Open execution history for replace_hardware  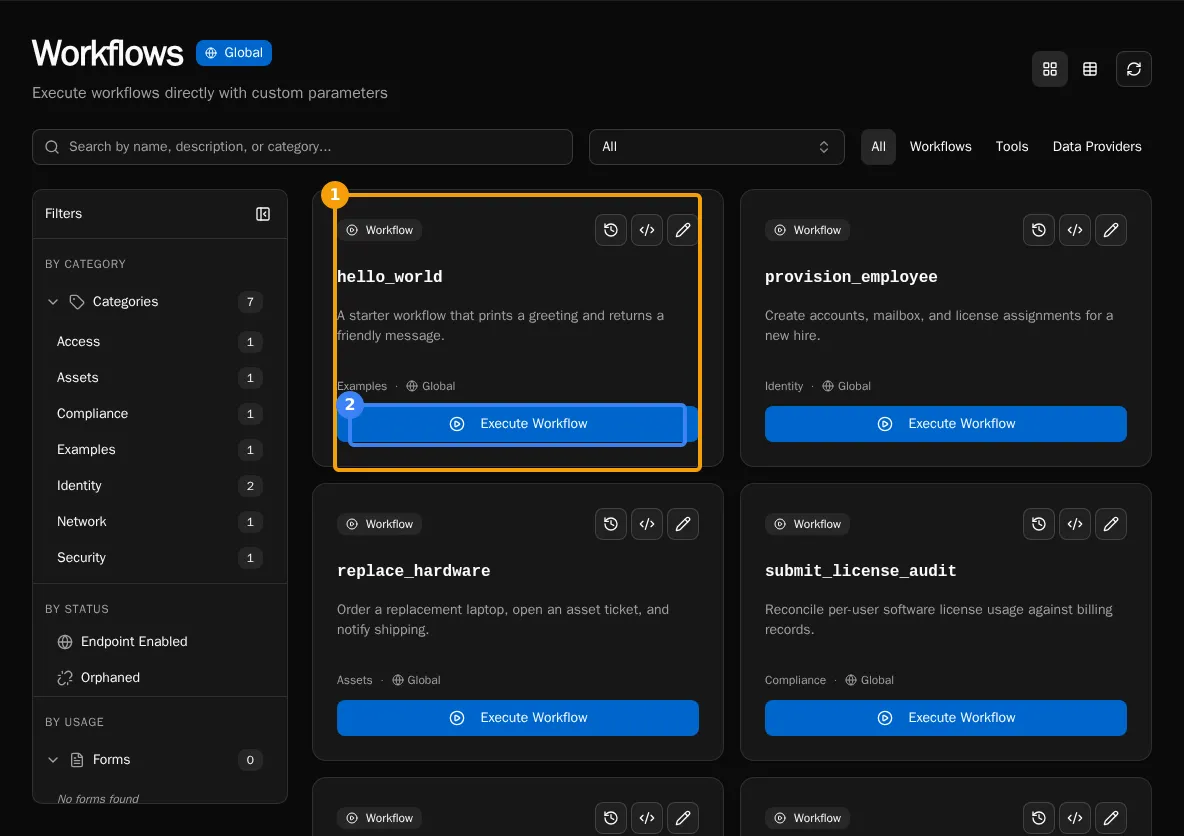tap(611, 524)
